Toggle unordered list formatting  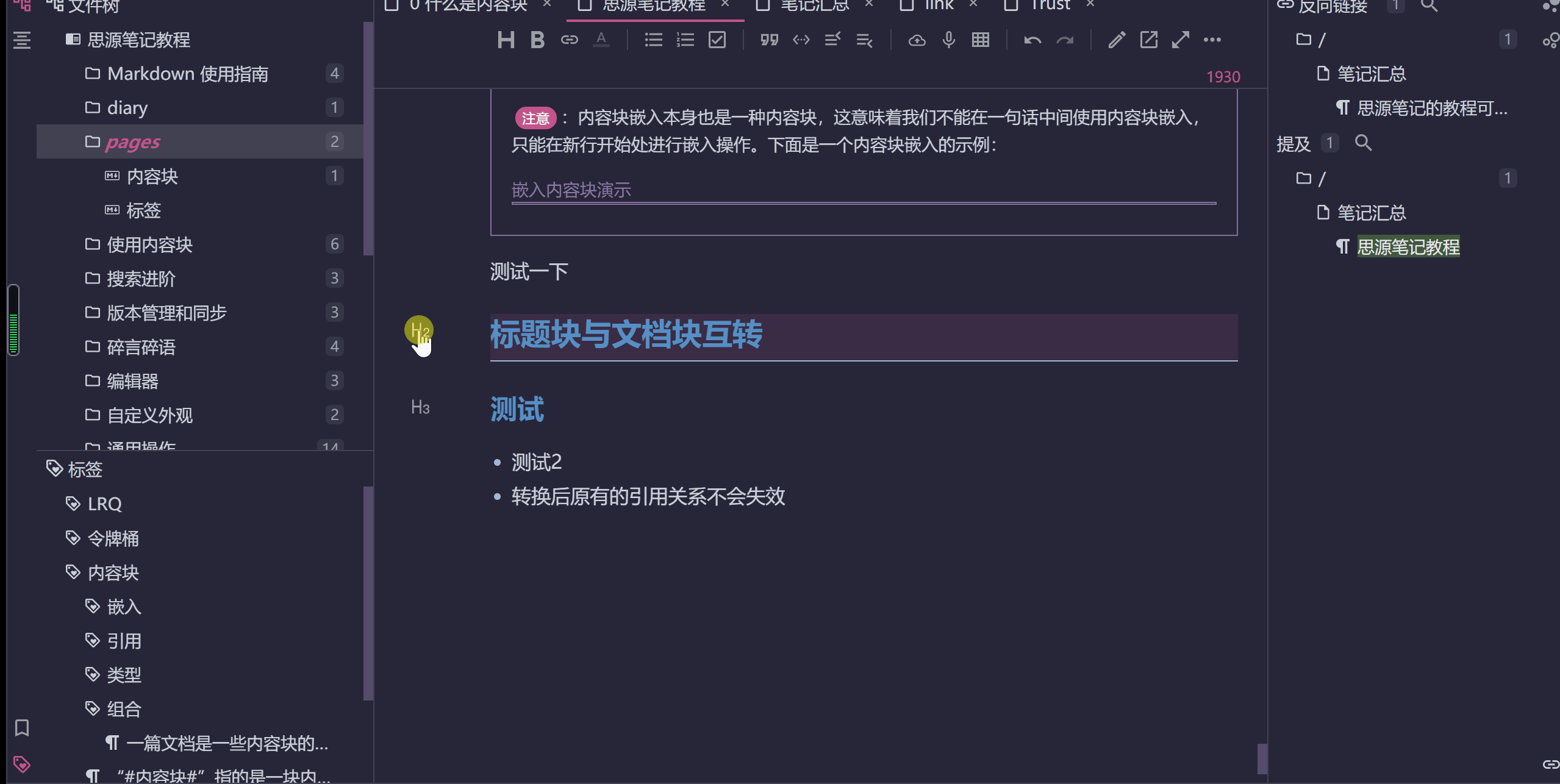coord(653,40)
